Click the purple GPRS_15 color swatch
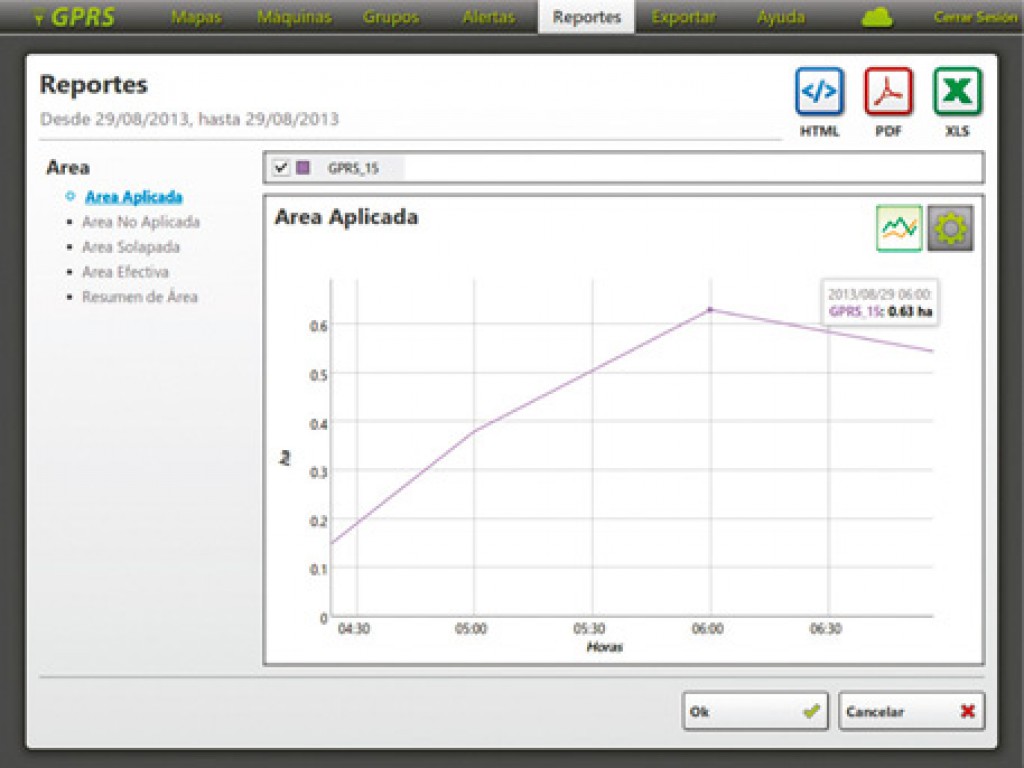Screen dimensions: 1024x768 (303, 168)
